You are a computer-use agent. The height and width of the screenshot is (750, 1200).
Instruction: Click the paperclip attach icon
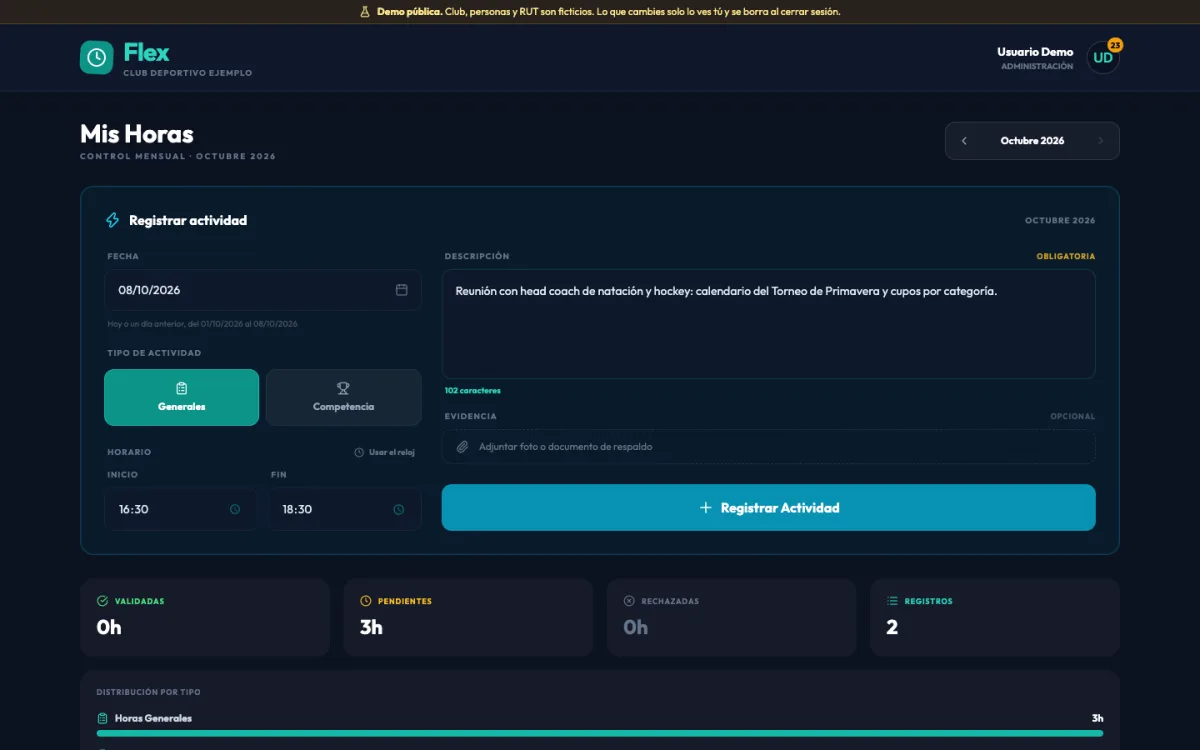click(462, 447)
